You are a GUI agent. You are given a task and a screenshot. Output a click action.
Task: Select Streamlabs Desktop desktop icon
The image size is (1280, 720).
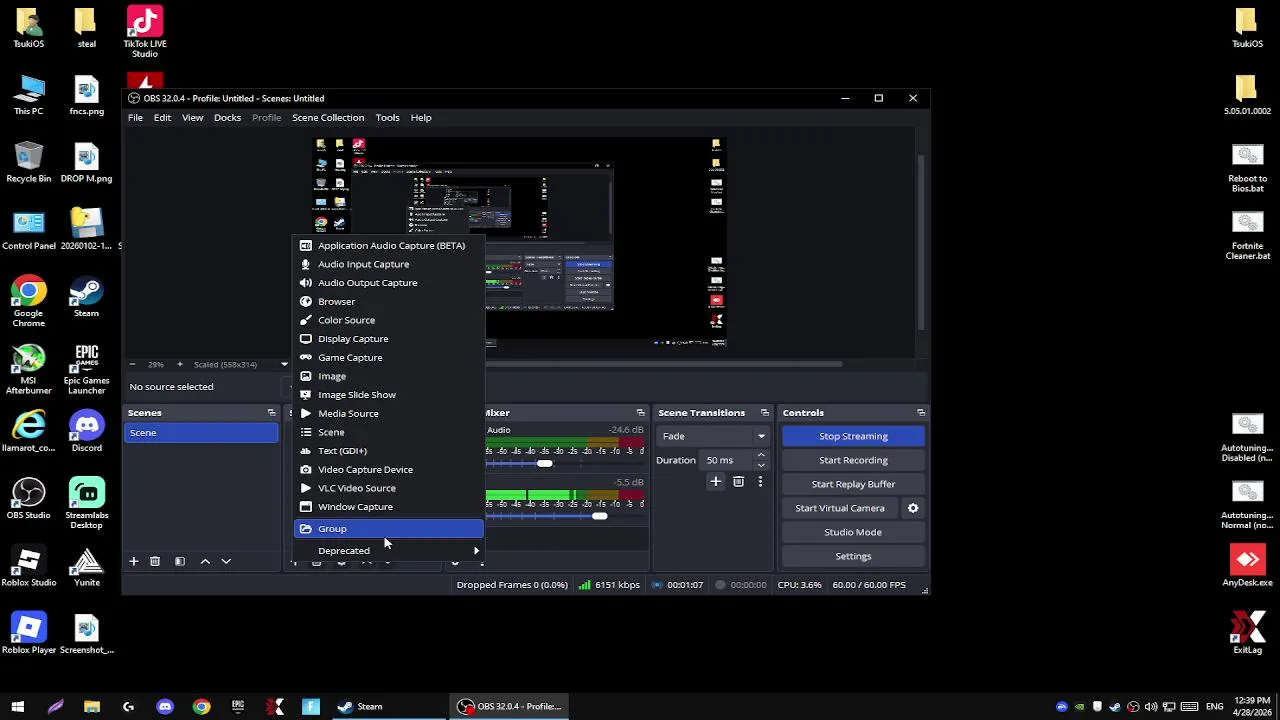87,503
